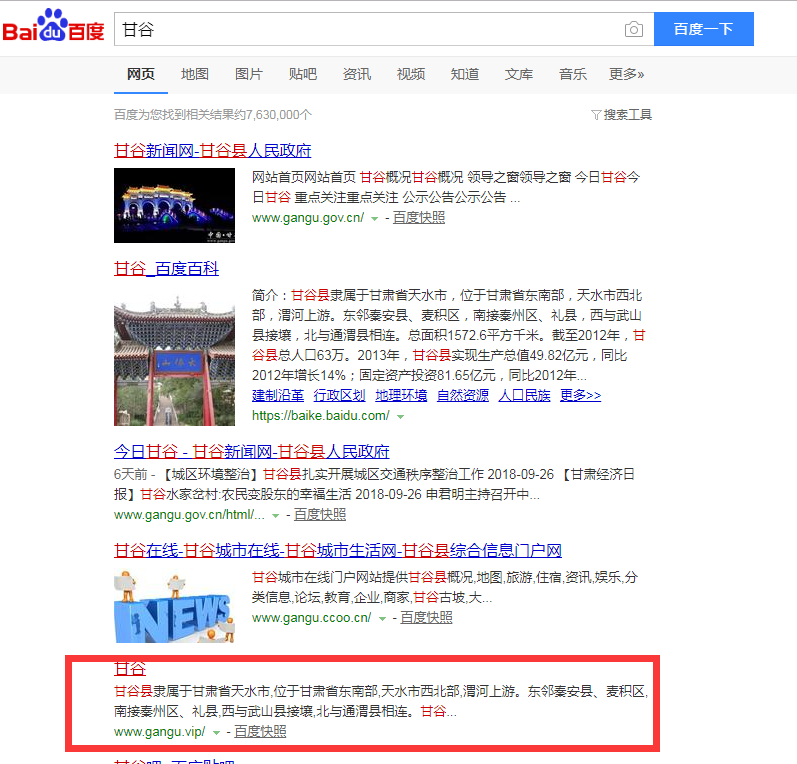Open the 今日甘谷 news result link
797x764 pixels.
point(252,451)
